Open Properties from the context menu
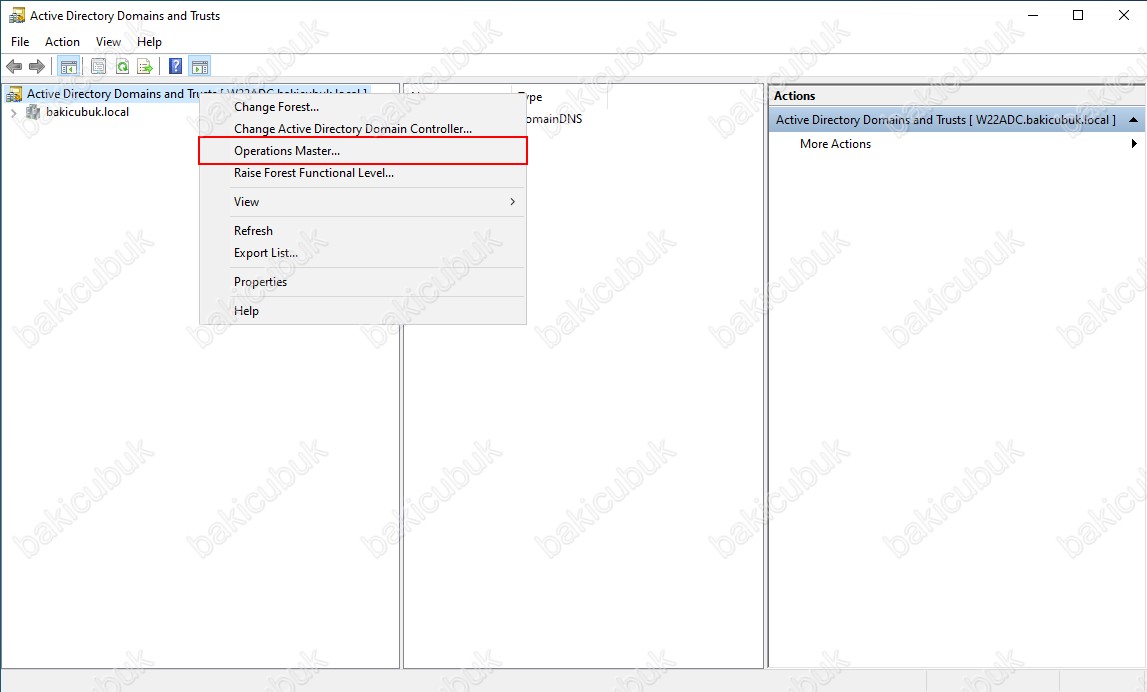 (x=363, y=282)
